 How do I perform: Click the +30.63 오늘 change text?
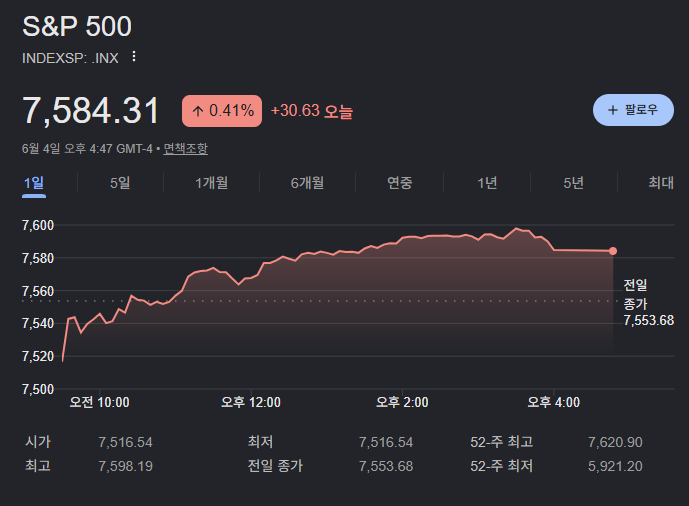click(x=312, y=111)
